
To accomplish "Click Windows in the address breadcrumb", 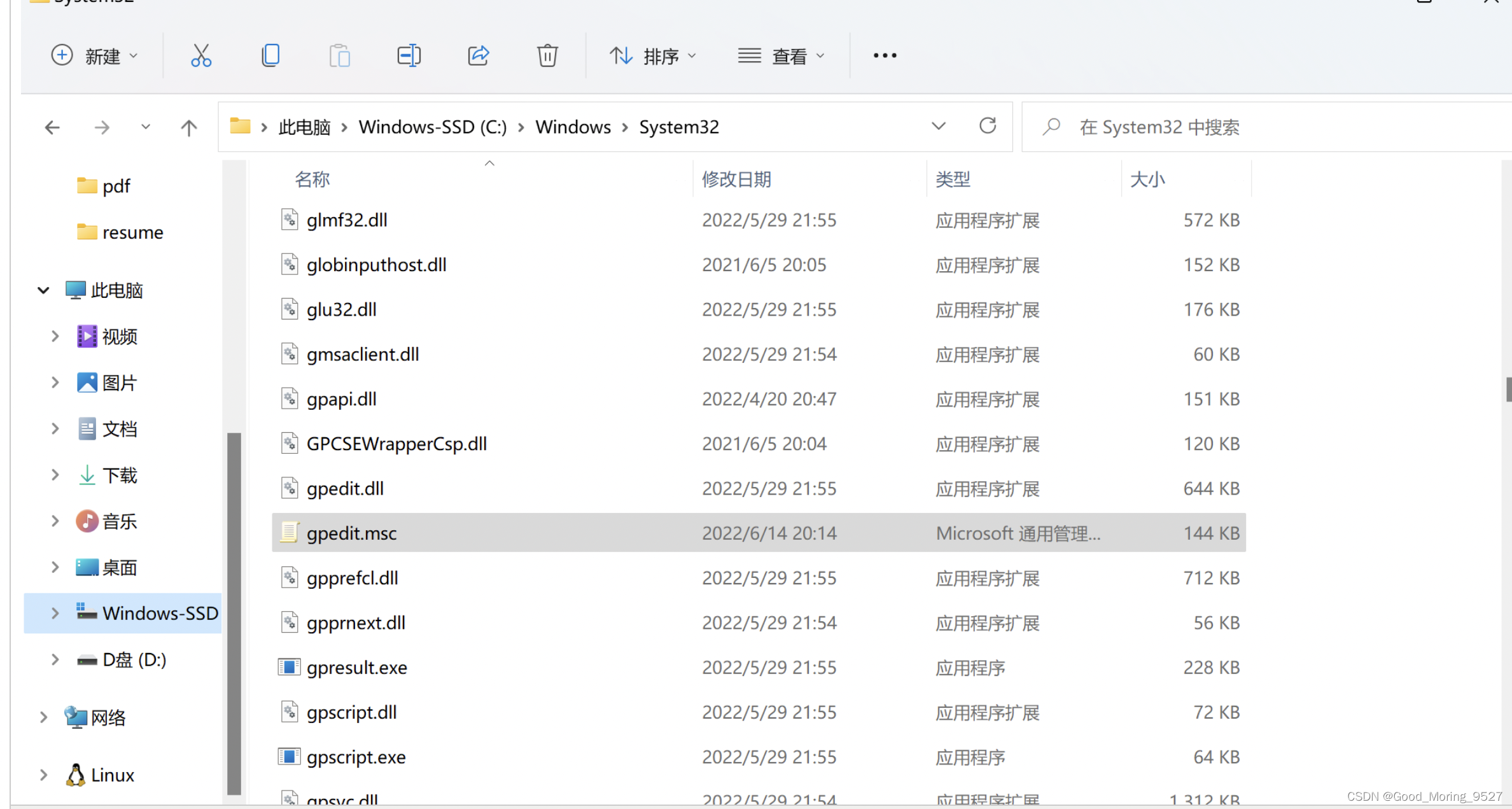I will click(573, 127).
